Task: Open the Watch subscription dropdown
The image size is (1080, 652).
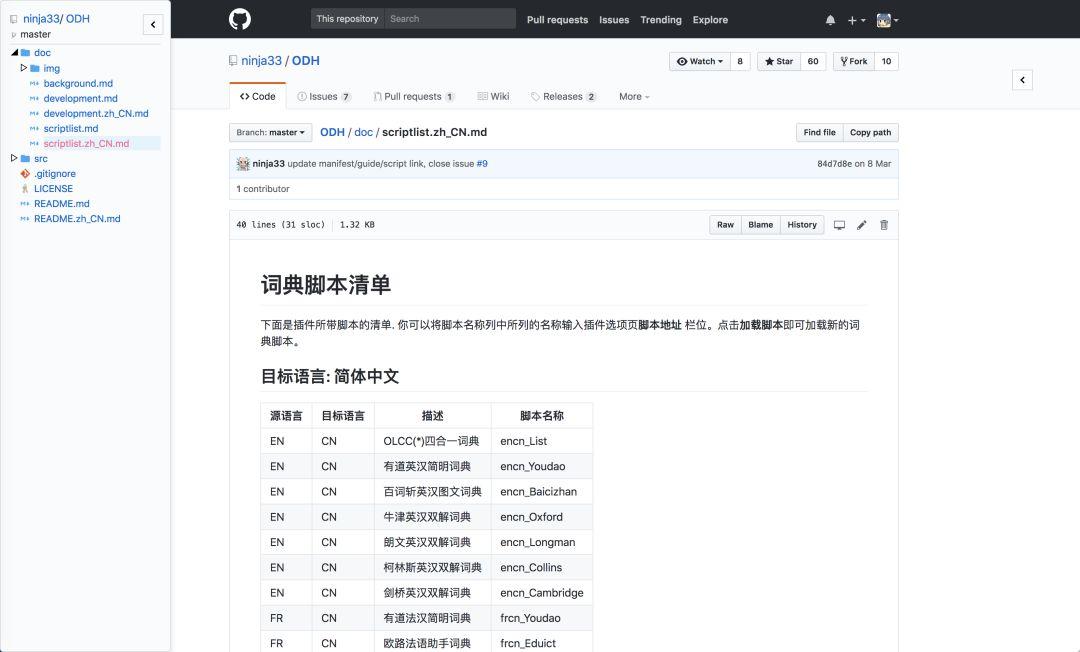Action: 700,61
